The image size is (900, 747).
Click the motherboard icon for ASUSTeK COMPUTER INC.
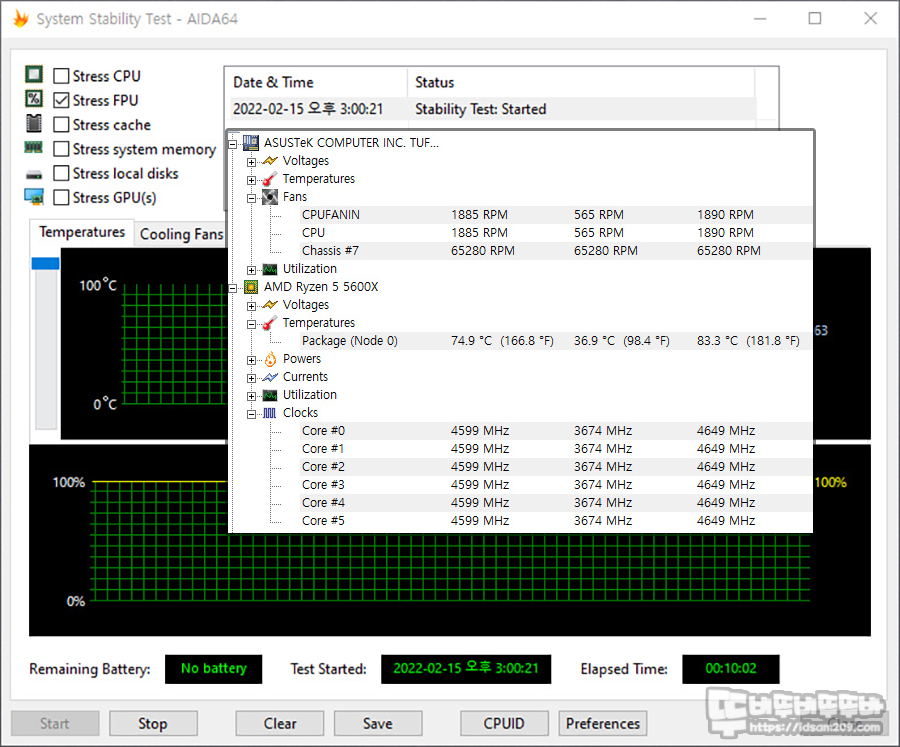tap(250, 142)
